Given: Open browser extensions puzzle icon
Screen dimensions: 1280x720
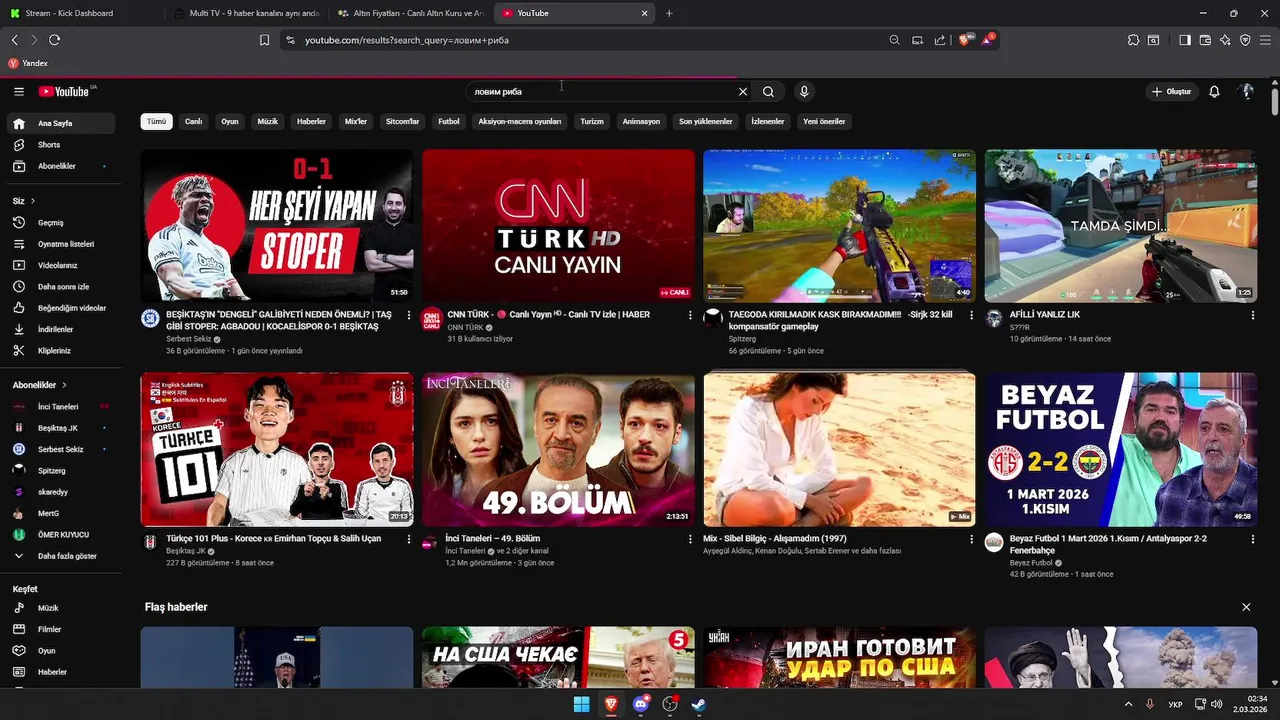Looking at the screenshot, I should click(1133, 40).
